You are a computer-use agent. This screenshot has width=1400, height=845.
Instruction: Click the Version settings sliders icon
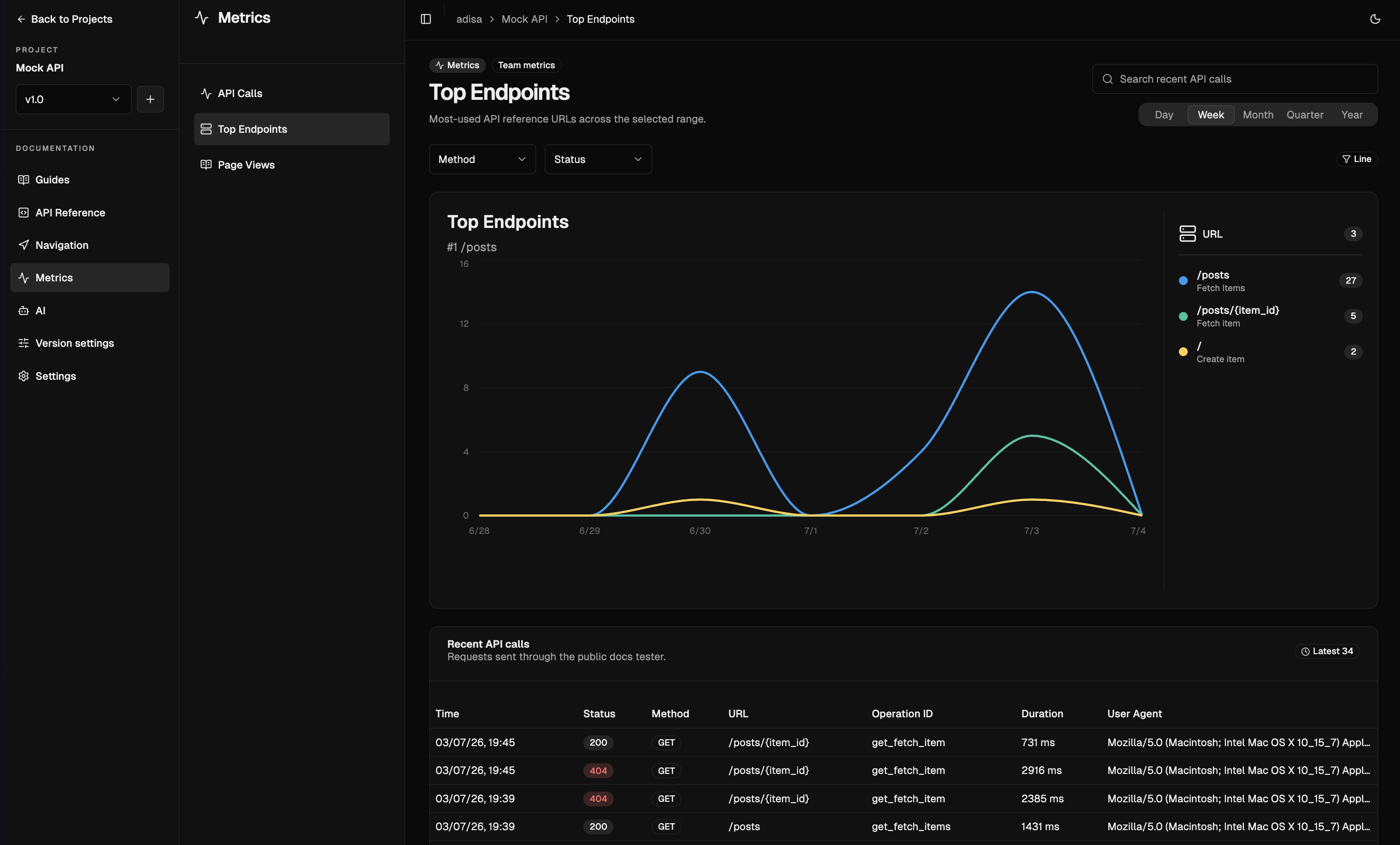(x=23, y=343)
